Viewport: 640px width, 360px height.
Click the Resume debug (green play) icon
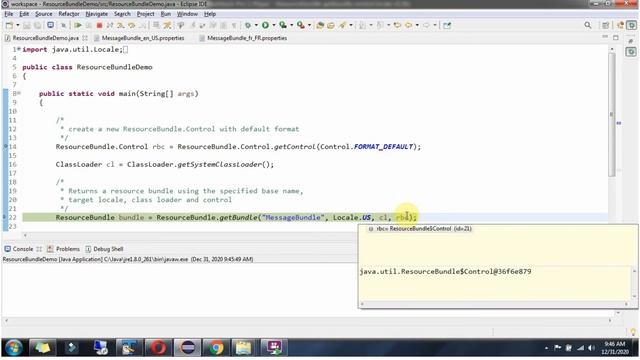78,25
